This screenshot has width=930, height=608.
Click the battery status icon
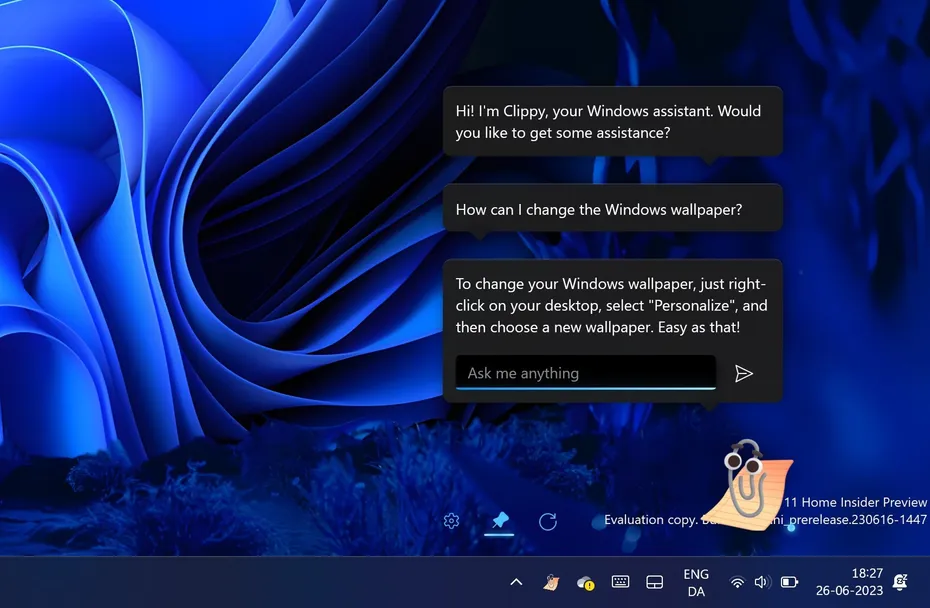pos(789,582)
